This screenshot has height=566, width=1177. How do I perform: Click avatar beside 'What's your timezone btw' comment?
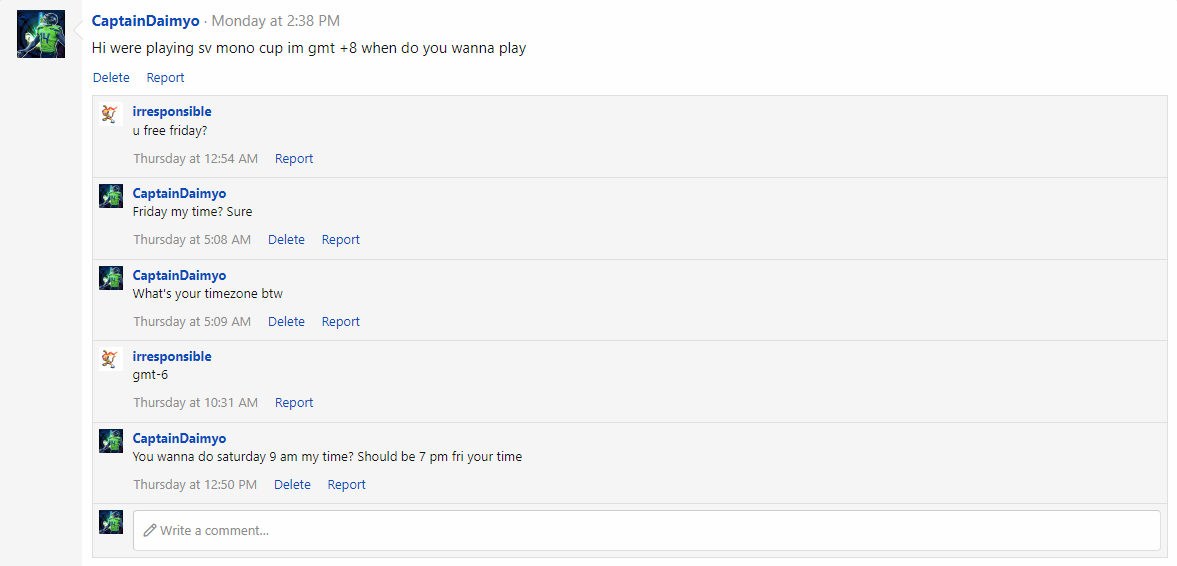[x=111, y=278]
